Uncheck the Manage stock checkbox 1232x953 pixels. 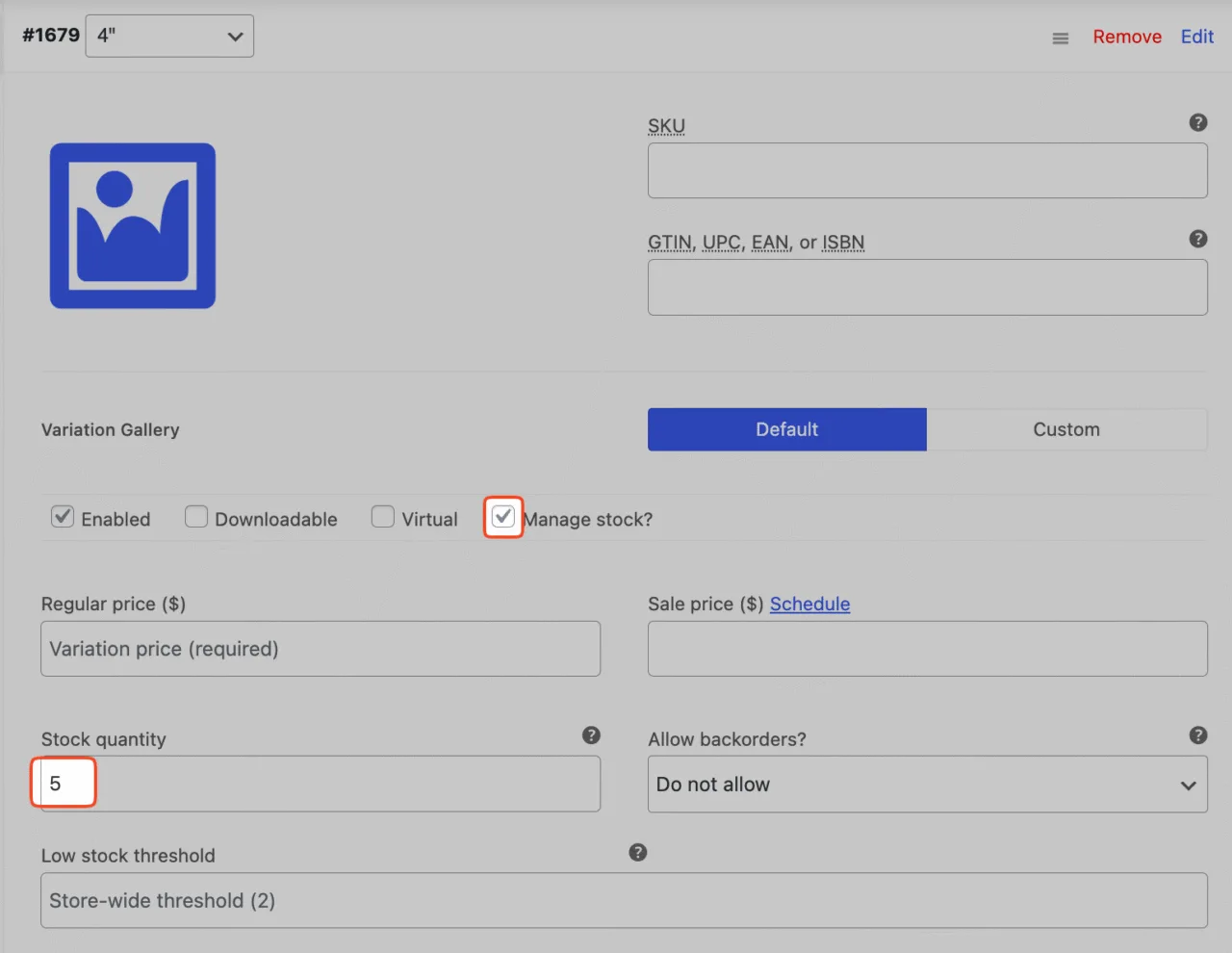click(x=503, y=517)
